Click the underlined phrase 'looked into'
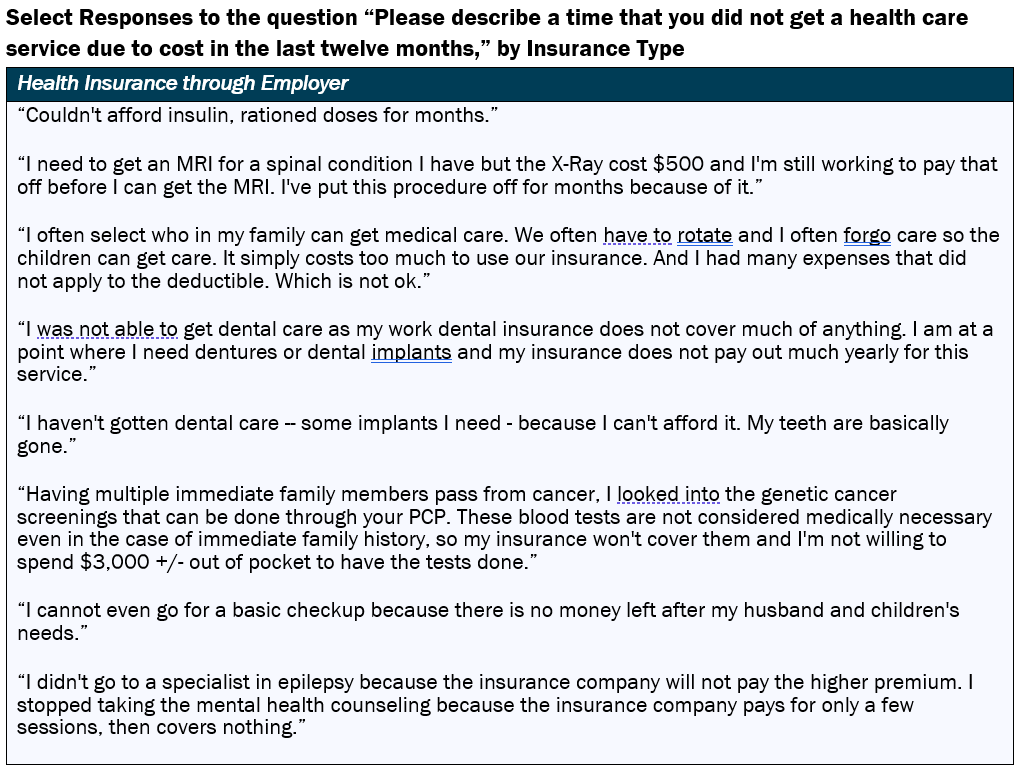This screenshot has height=771, width=1021. point(668,494)
